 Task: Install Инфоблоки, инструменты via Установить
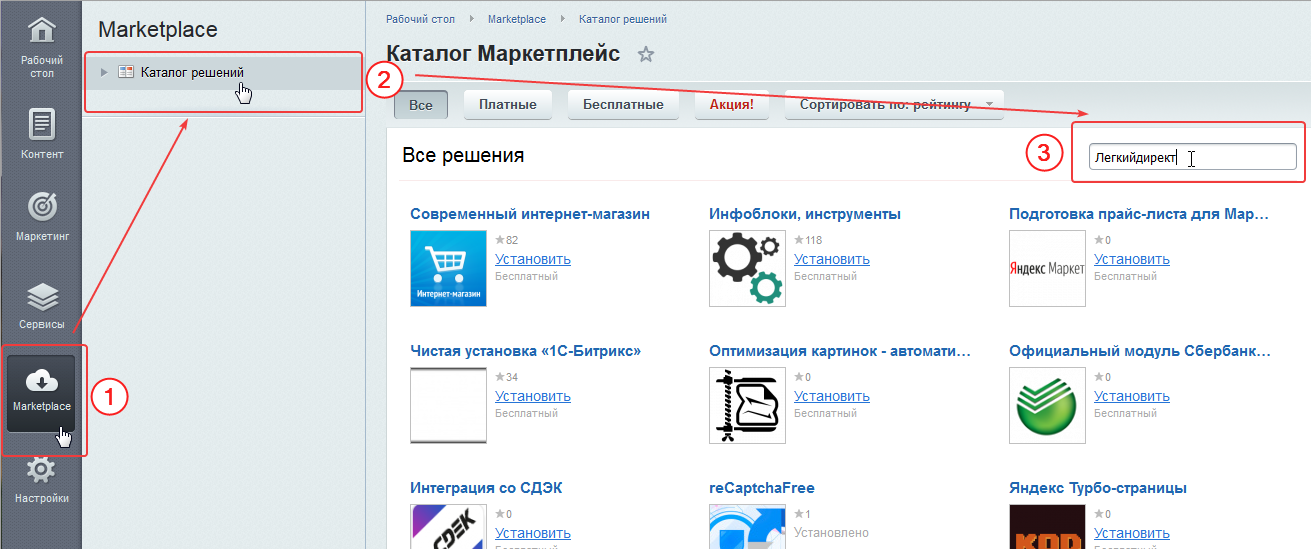tap(832, 259)
